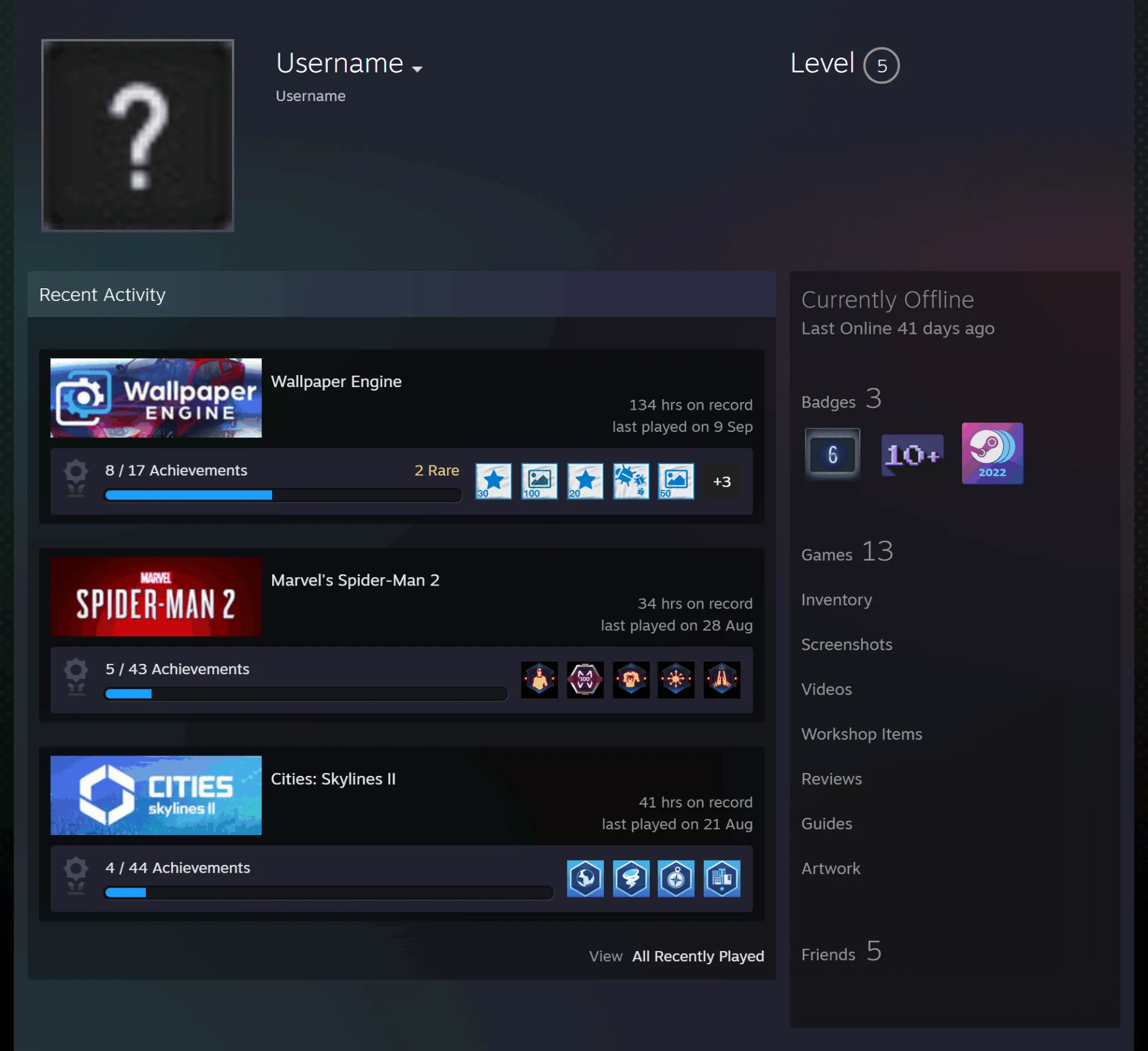
Task: Open the Screenshots section
Action: pos(847,644)
